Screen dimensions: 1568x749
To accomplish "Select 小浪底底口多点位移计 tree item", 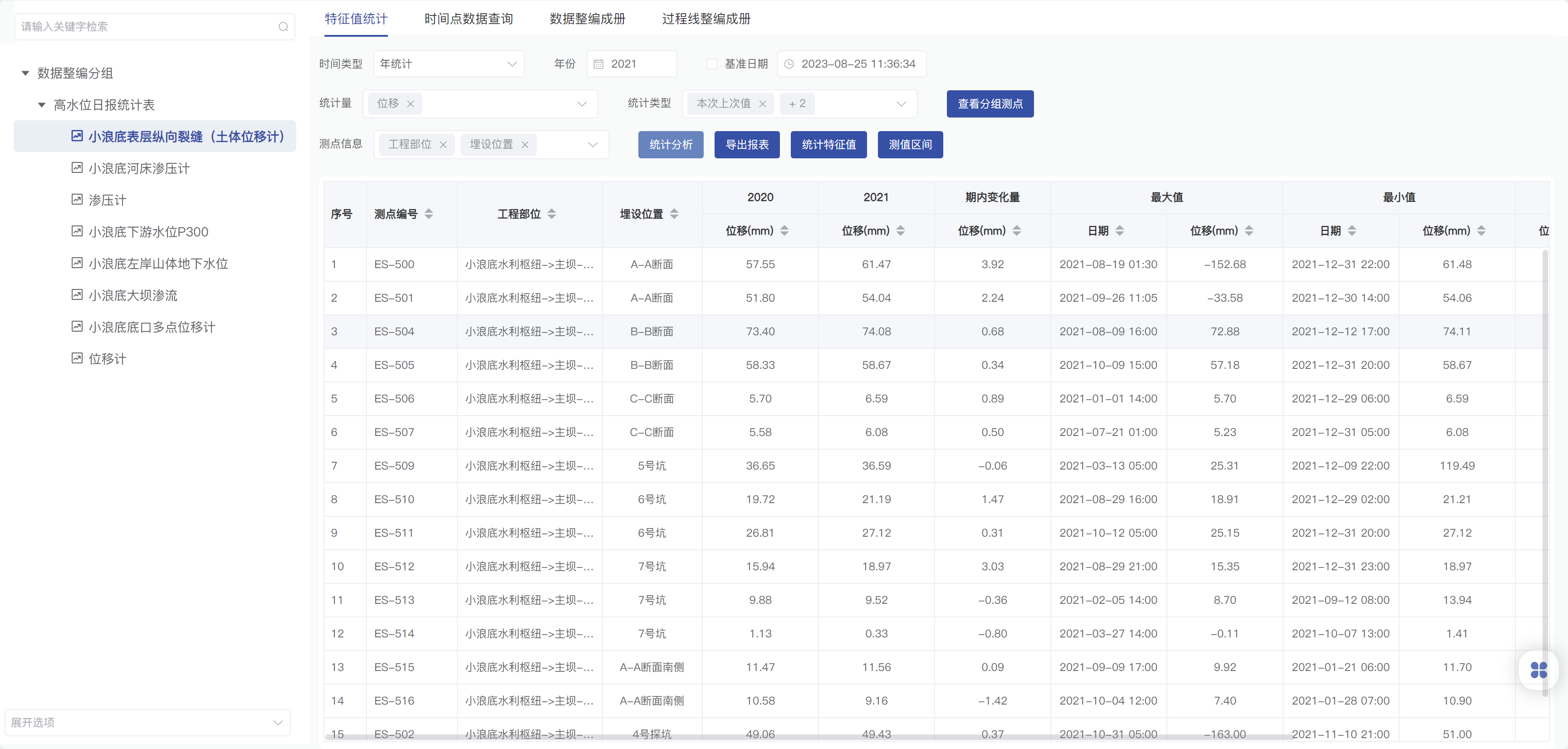I will tap(152, 327).
